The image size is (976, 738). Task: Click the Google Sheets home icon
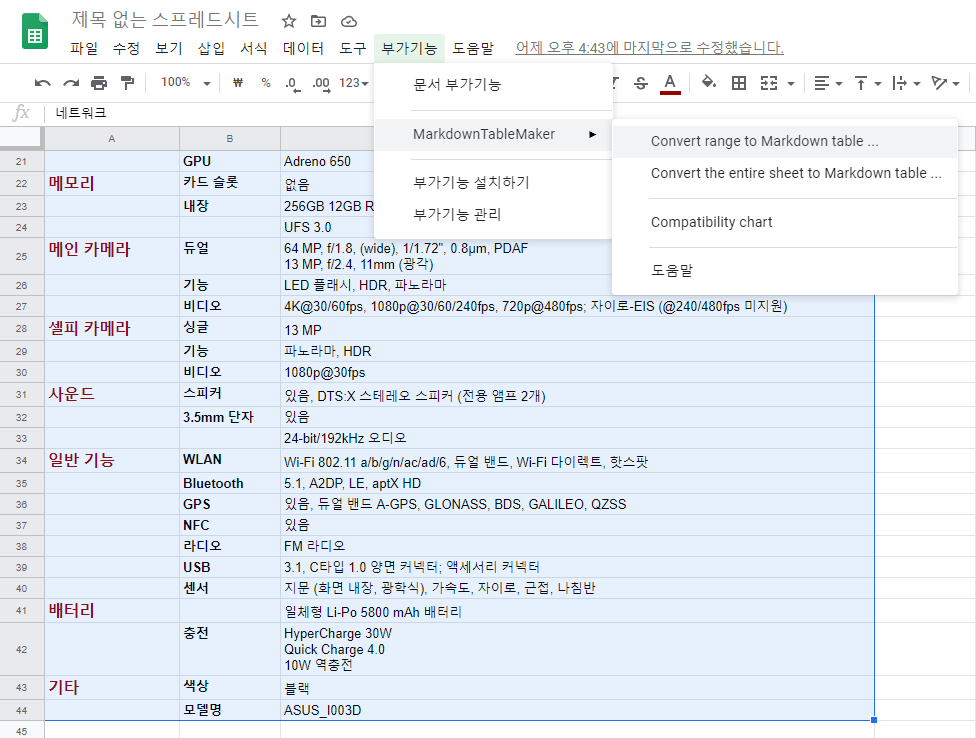pos(35,31)
